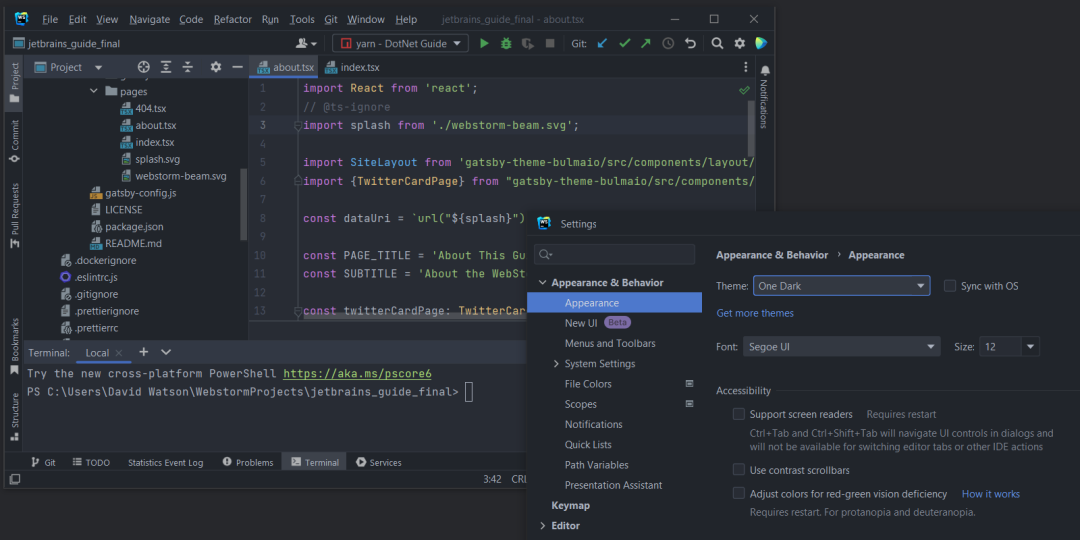Open the Theme One Dark dropdown
The image size is (1080, 540).
point(842,286)
